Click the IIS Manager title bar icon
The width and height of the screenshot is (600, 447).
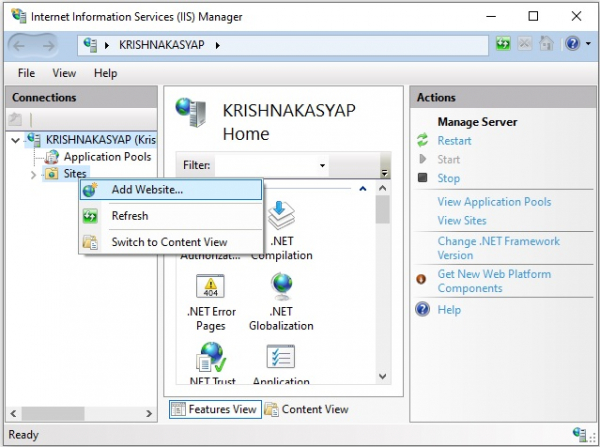pos(18,16)
